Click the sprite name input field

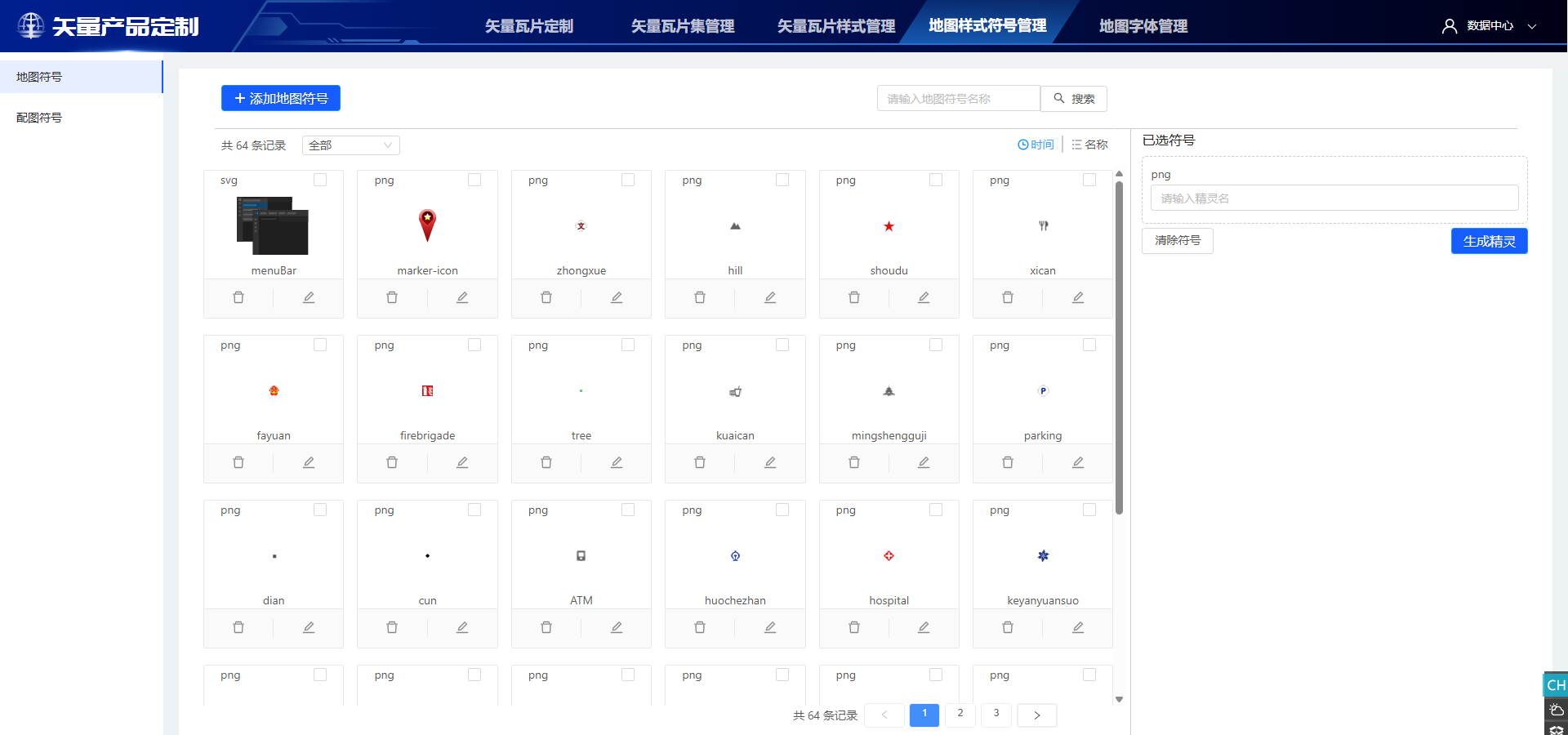(1334, 198)
